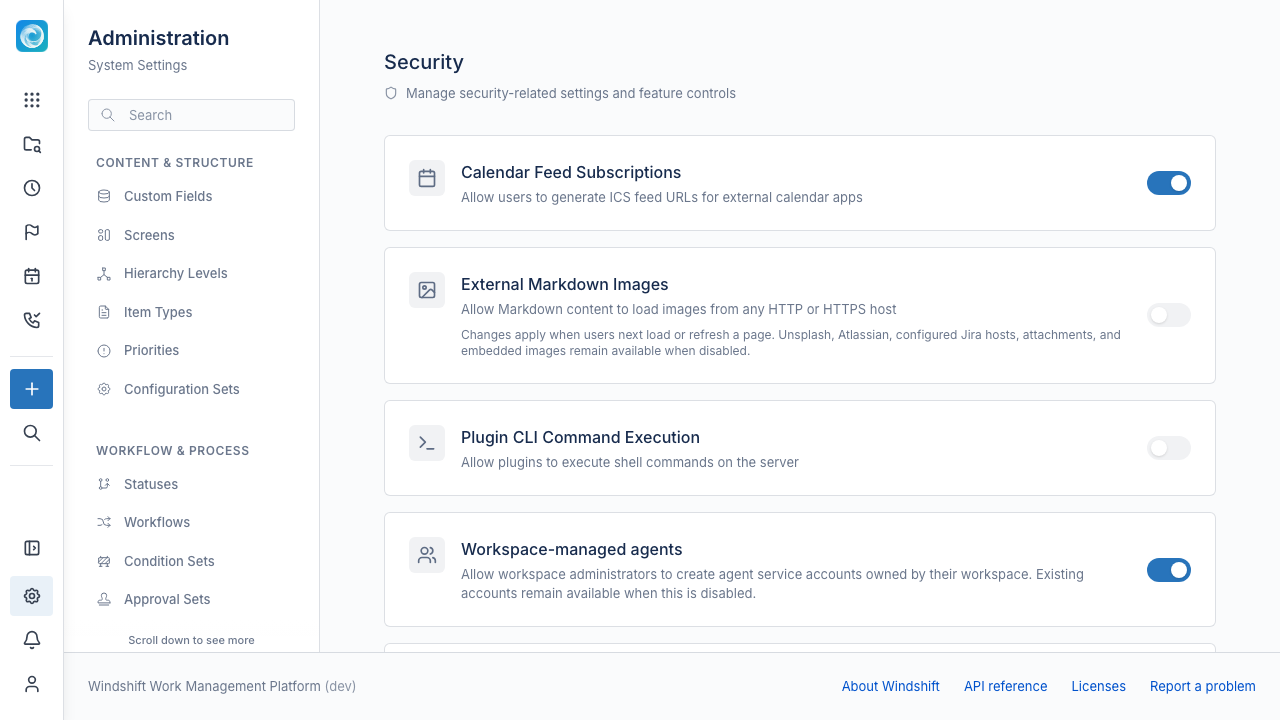Viewport: 1280px width, 720px height.
Task: Click the Hierarchy Levels tree icon
Action: click(x=104, y=274)
